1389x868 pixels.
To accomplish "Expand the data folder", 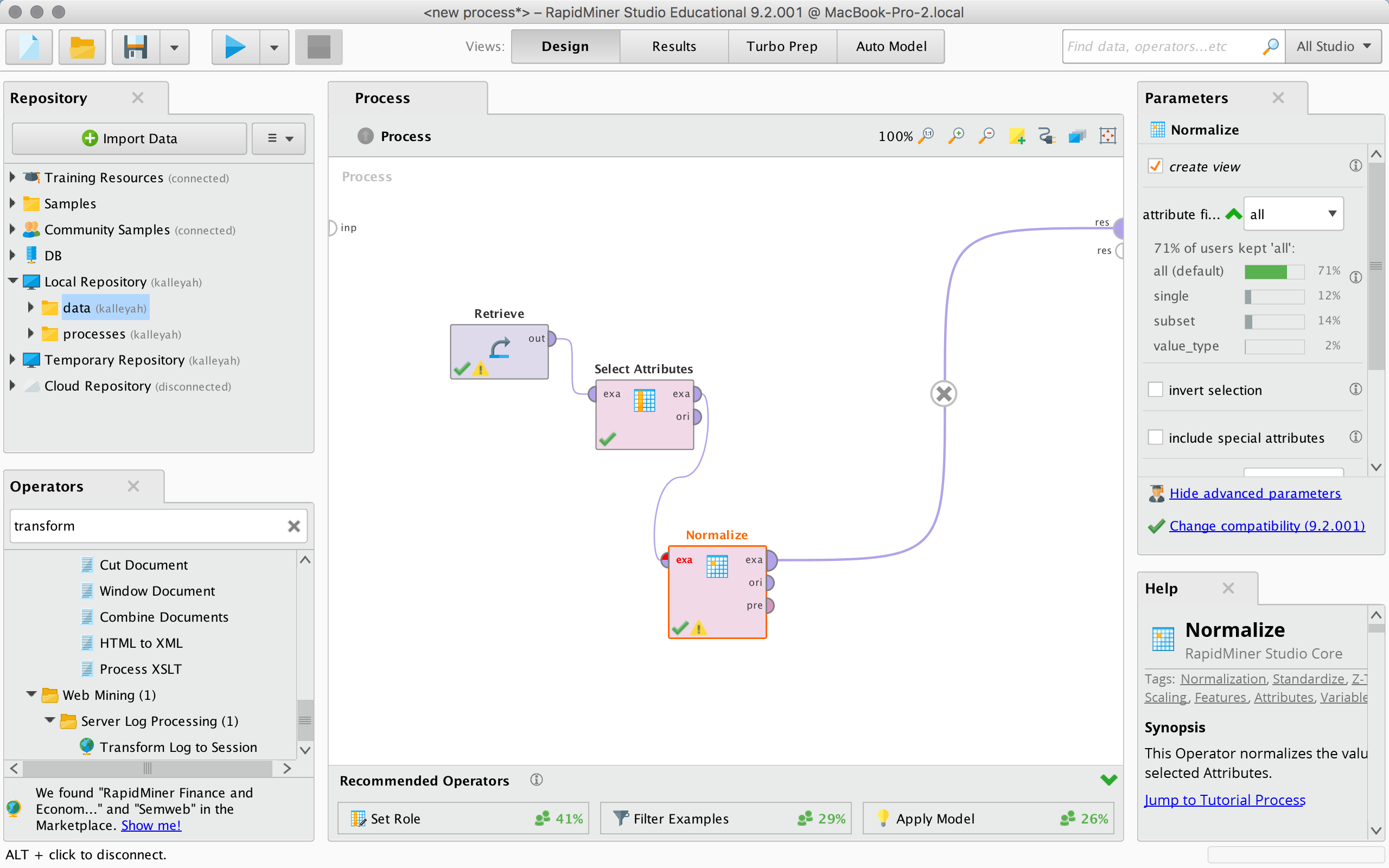I will tap(31, 307).
